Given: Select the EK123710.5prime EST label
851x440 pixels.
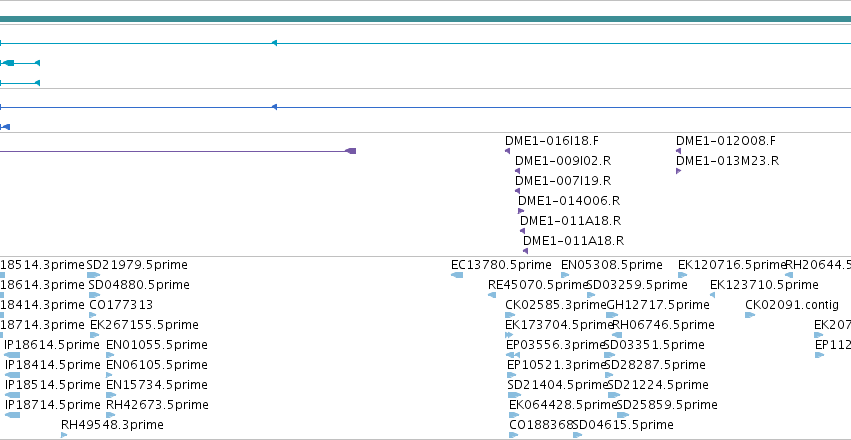Looking at the screenshot, I should (x=764, y=285).
